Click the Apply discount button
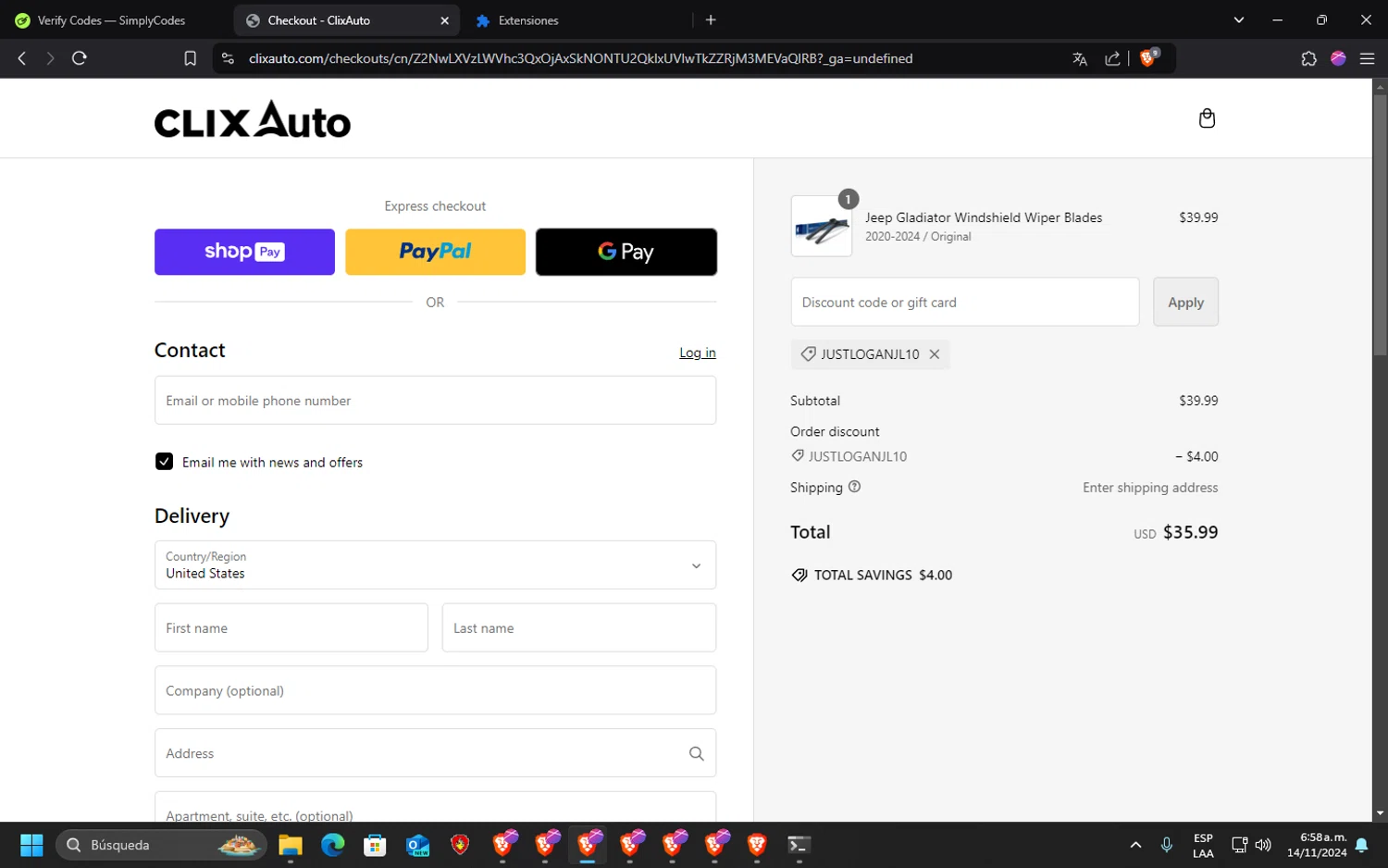This screenshot has width=1388, height=868. (x=1185, y=302)
